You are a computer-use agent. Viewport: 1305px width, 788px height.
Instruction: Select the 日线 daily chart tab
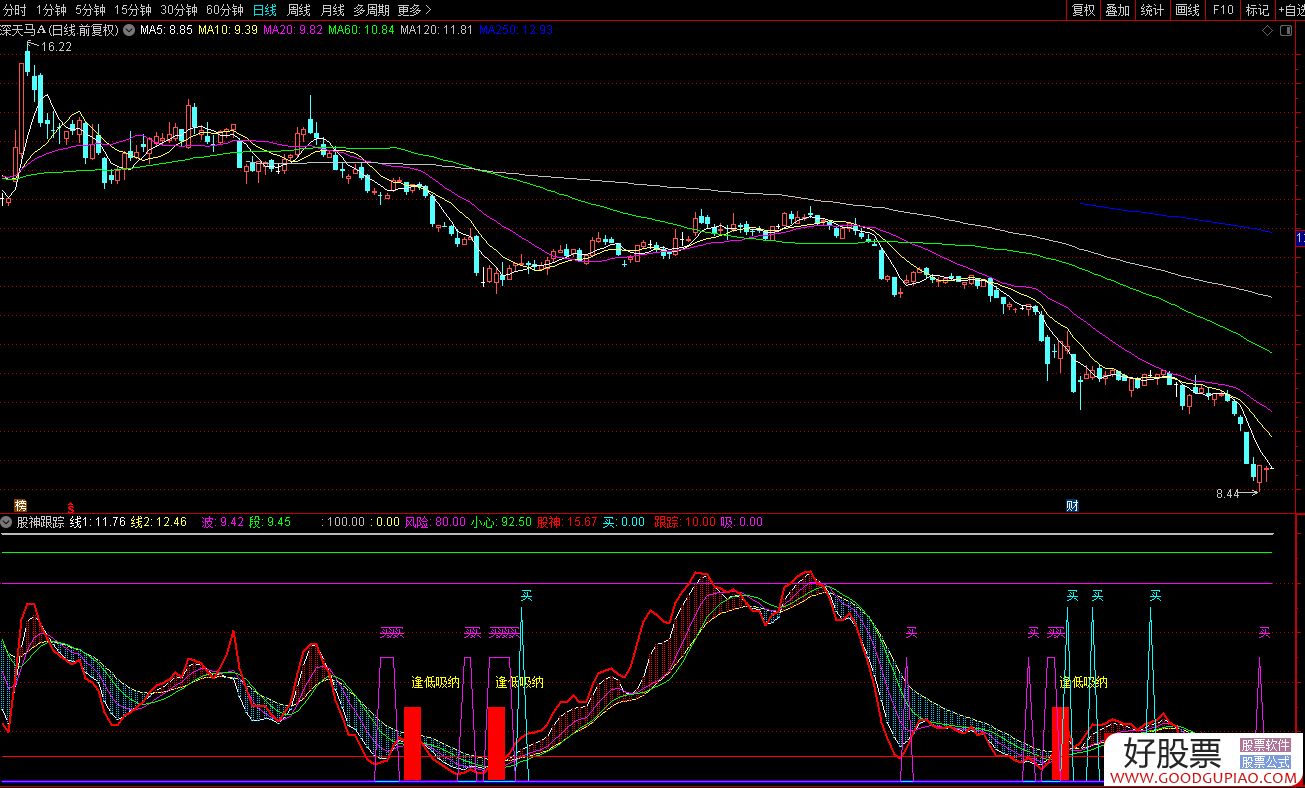(265, 10)
